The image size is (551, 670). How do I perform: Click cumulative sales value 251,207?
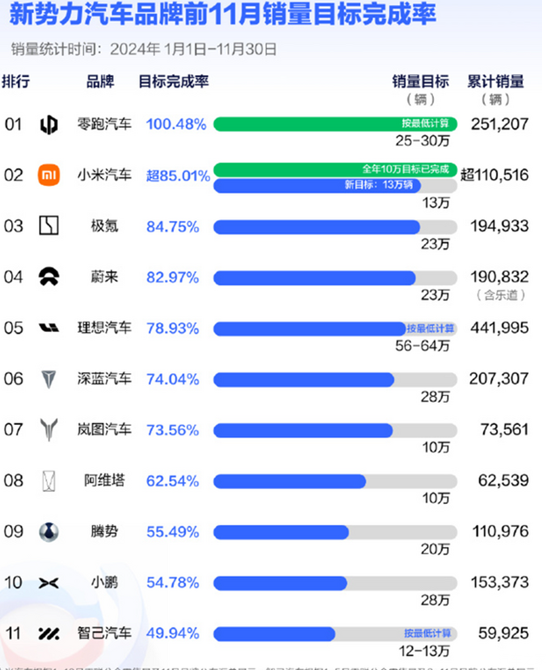point(500,124)
